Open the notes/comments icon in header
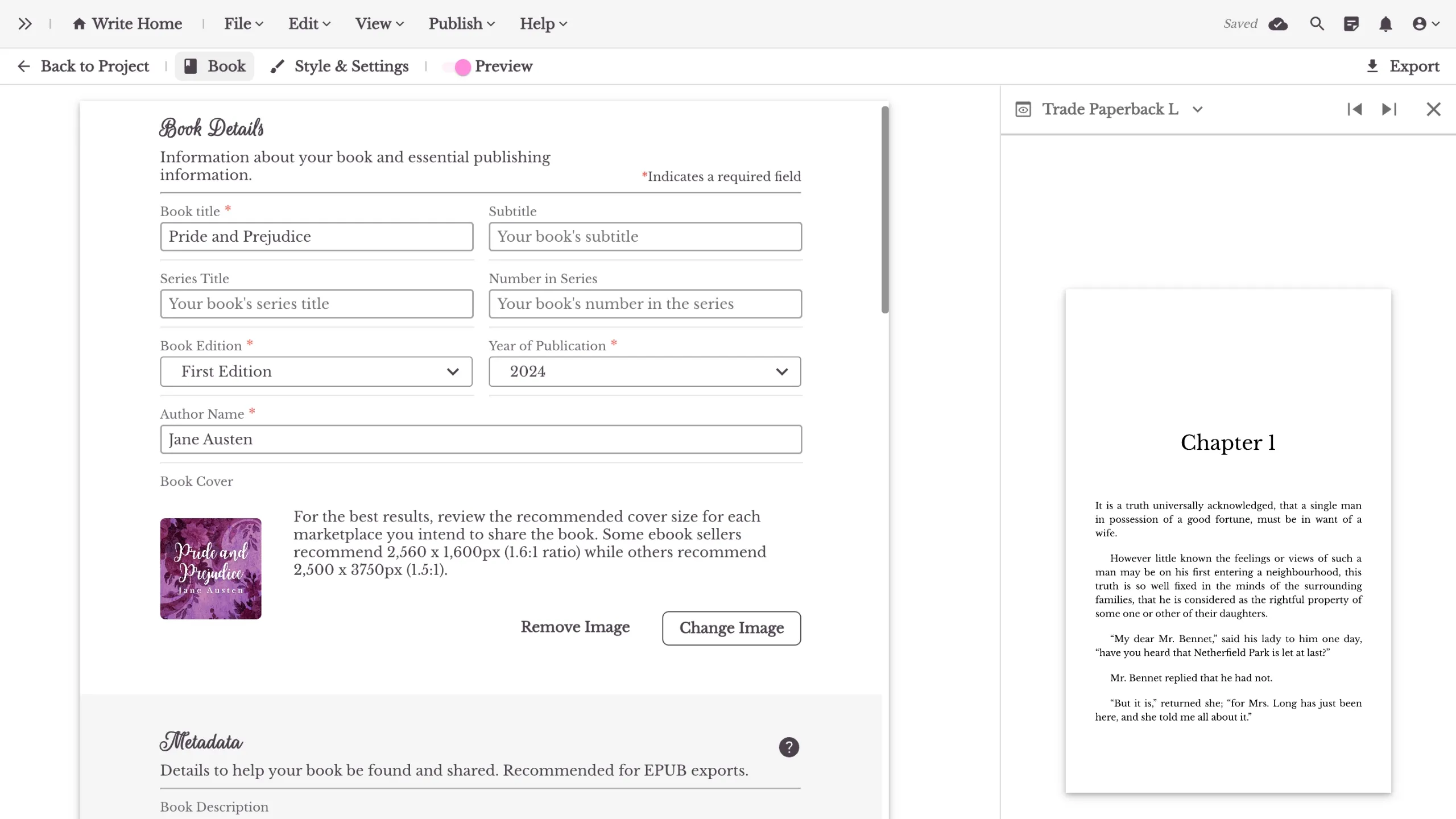1456x819 pixels. [1351, 24]
